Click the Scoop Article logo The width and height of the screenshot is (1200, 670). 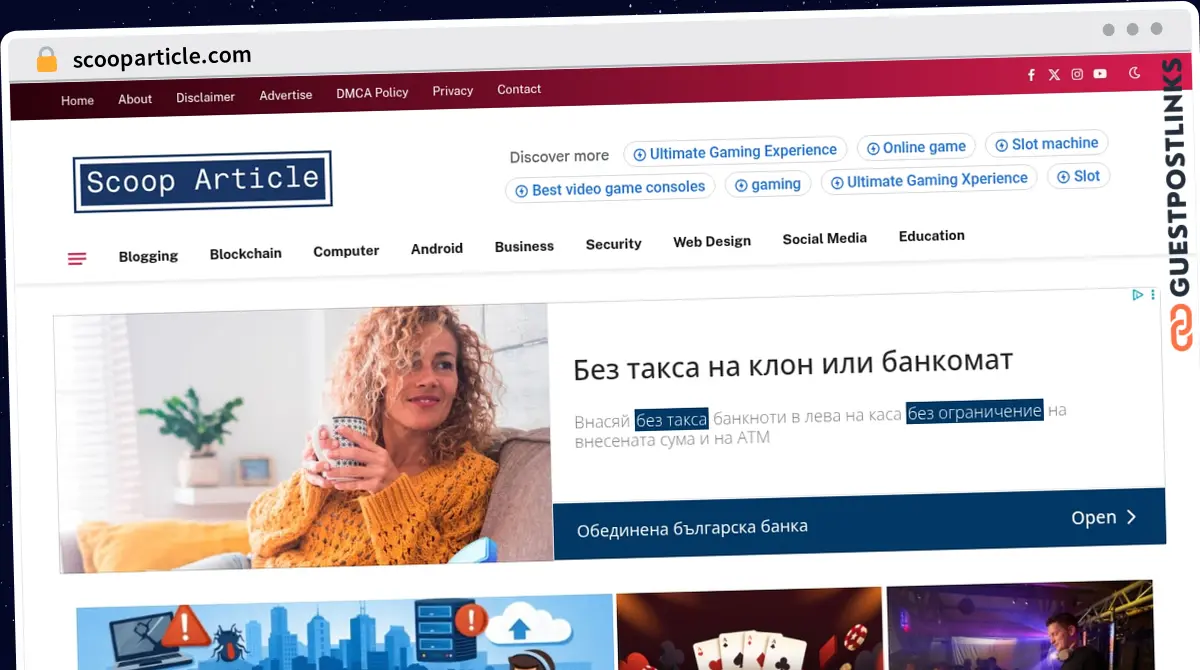click(x=202, y=181)
